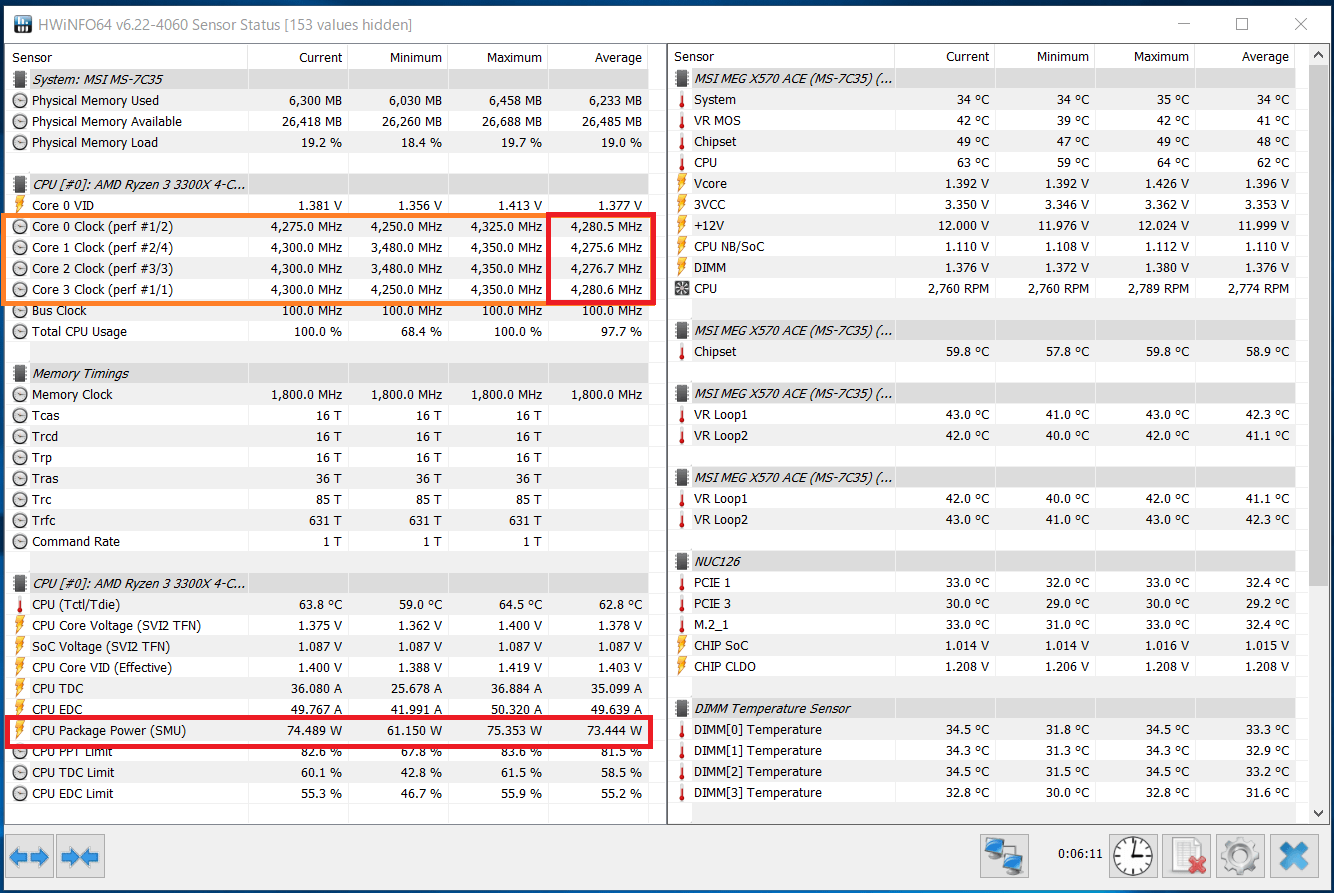Select the Memory Clock row
This screenshot has width=1334, height=893.
pyautogui.click(x=327, y=394)
